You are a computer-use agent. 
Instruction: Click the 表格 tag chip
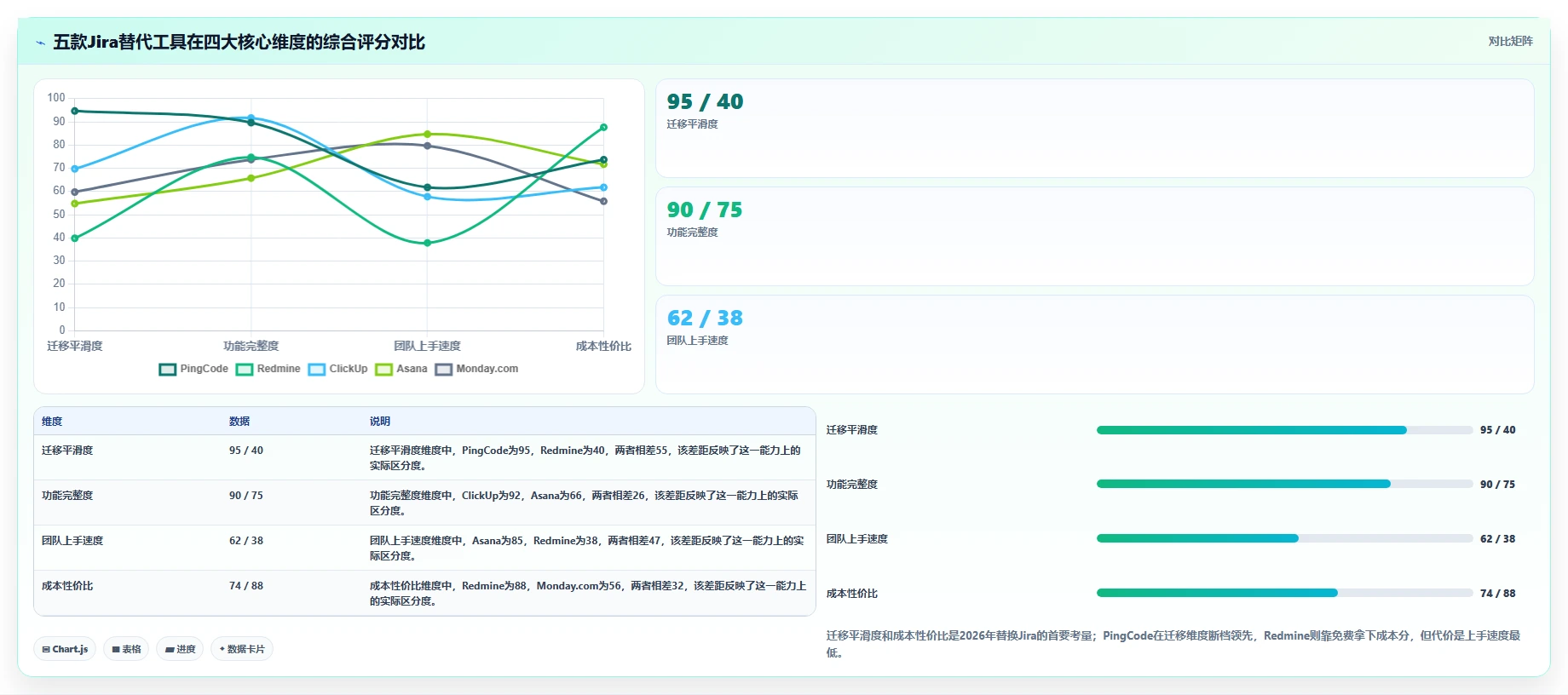point(126,649)
